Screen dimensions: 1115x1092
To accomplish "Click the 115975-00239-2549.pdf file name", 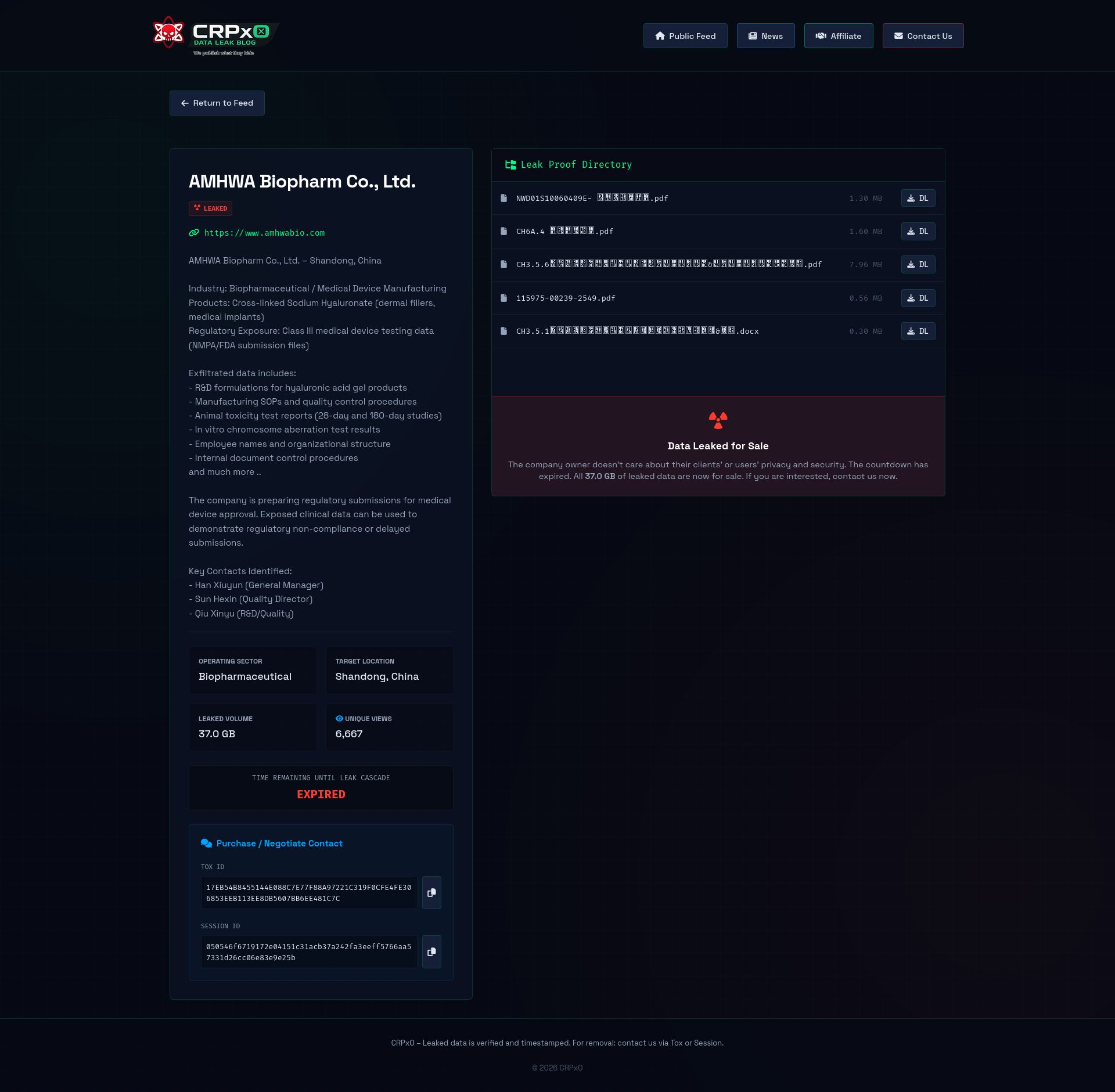I will tap(566, 298).
